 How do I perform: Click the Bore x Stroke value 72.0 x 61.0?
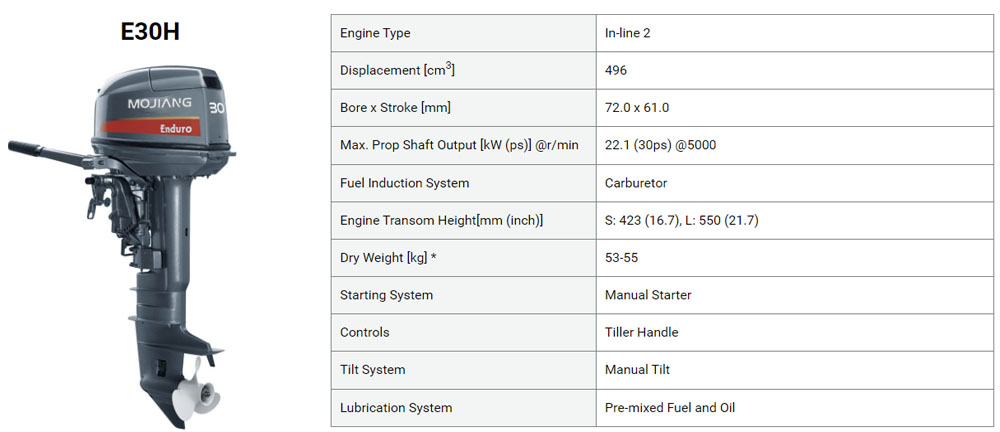[x=637, y=108]
